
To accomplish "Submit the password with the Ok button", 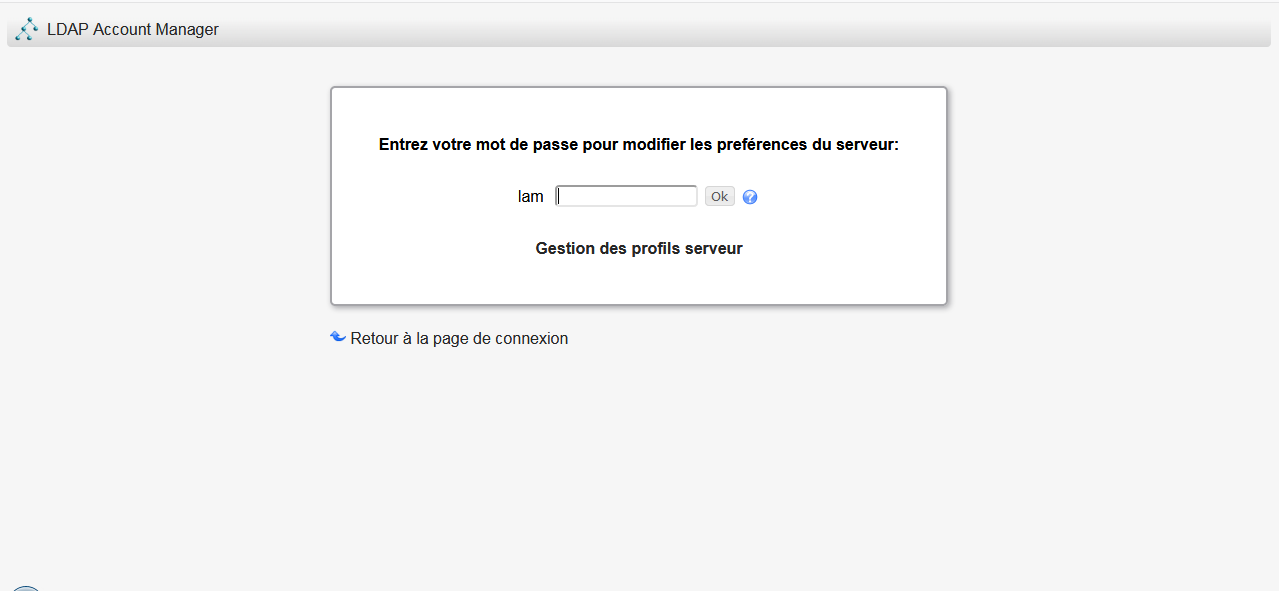I will pyautogui.click(x=719, y=196).
